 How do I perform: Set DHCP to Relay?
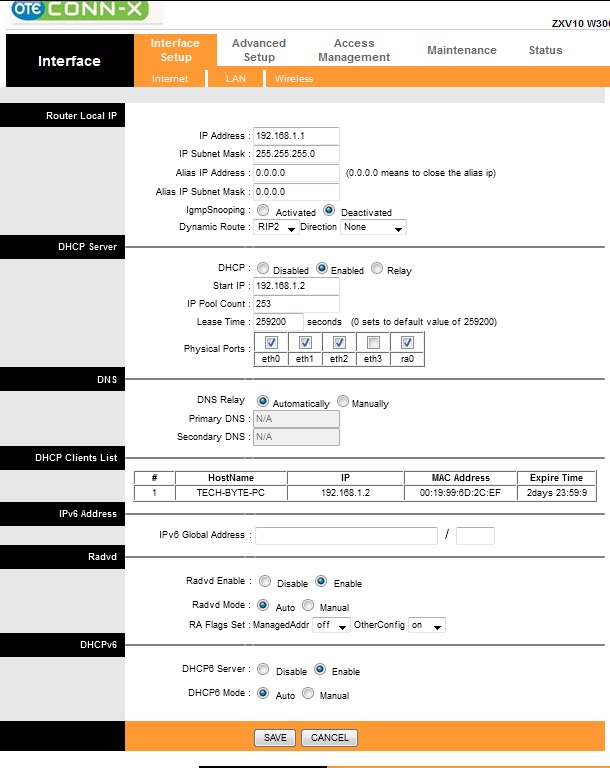pyautogui.click(x=377, y=268)
